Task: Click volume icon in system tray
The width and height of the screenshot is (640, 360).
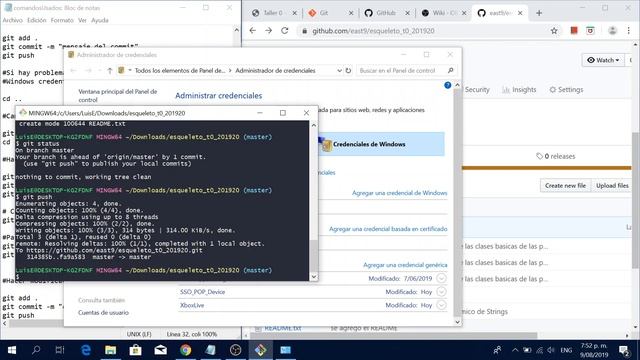Action: [551, 350]
